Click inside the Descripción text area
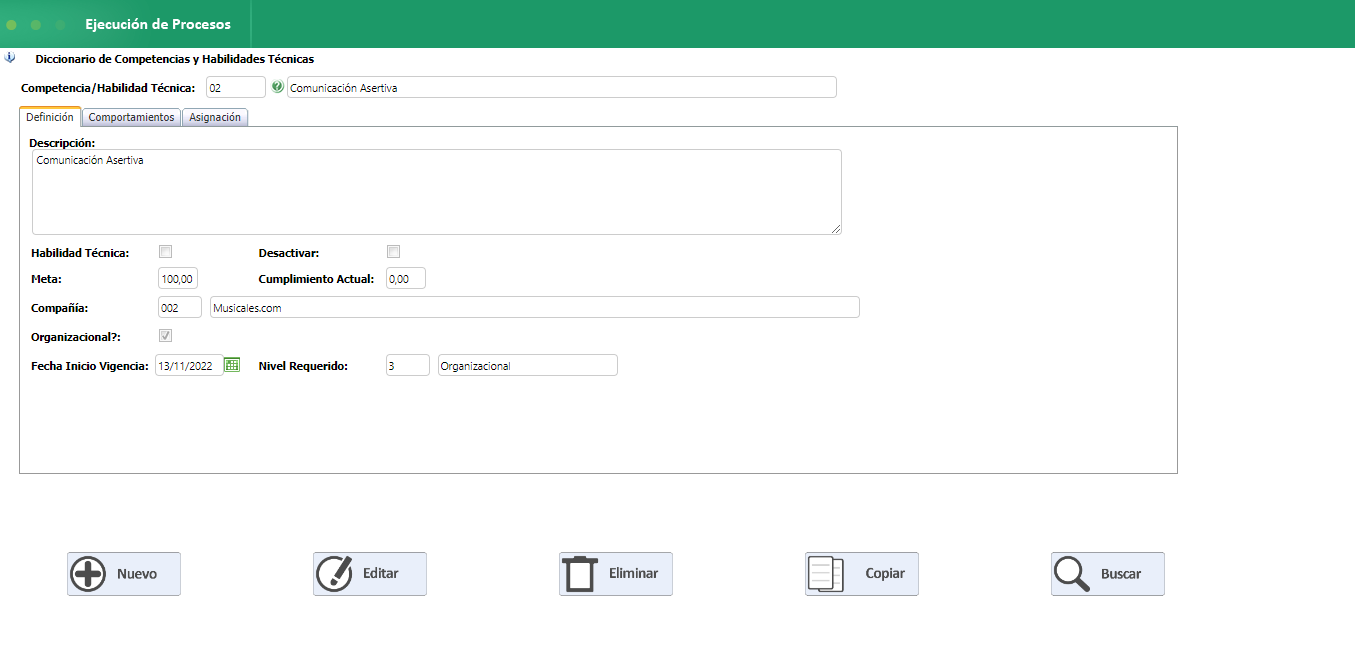 (436, 192)
